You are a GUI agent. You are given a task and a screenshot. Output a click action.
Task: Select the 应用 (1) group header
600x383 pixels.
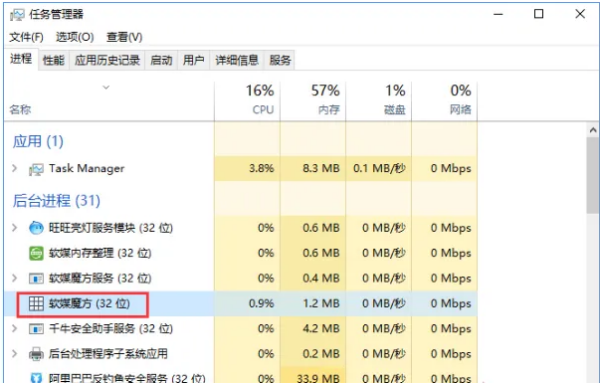38,142
